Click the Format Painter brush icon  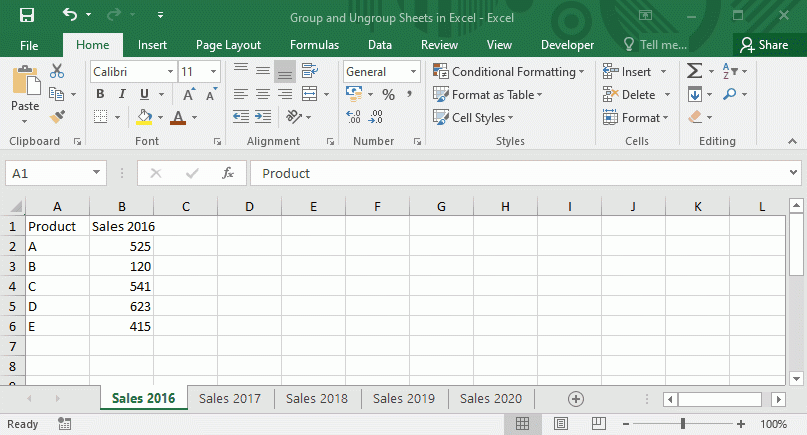coord(57,117)
